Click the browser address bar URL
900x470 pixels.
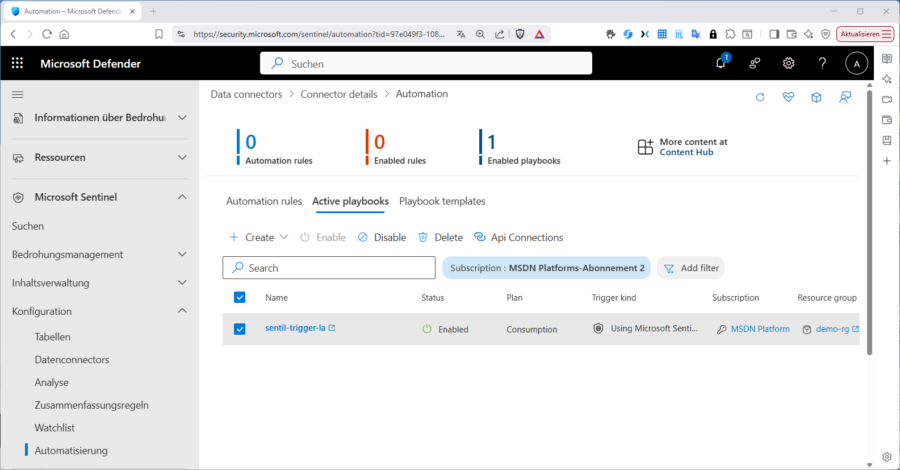319,34
